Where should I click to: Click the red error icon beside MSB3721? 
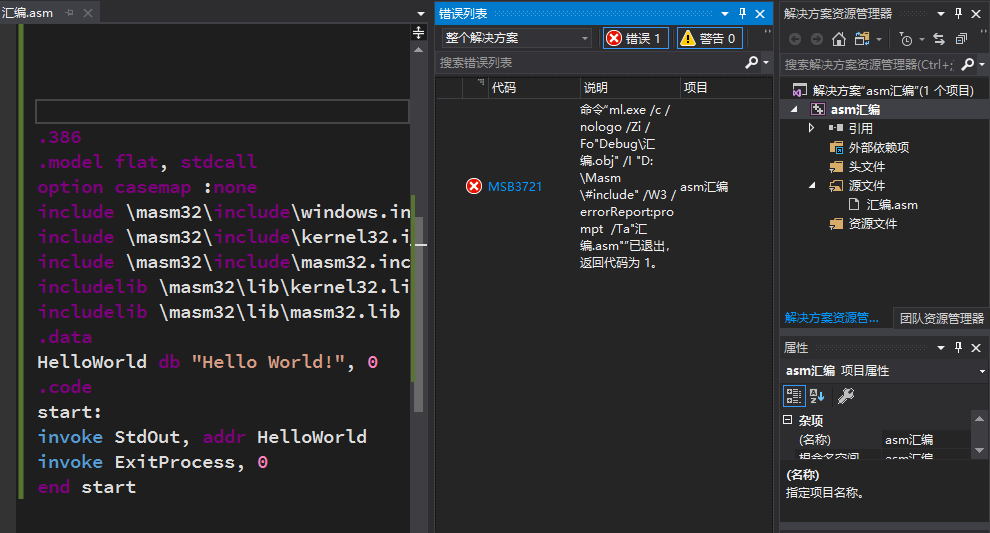pyautogui.click(x=474, y=186)
